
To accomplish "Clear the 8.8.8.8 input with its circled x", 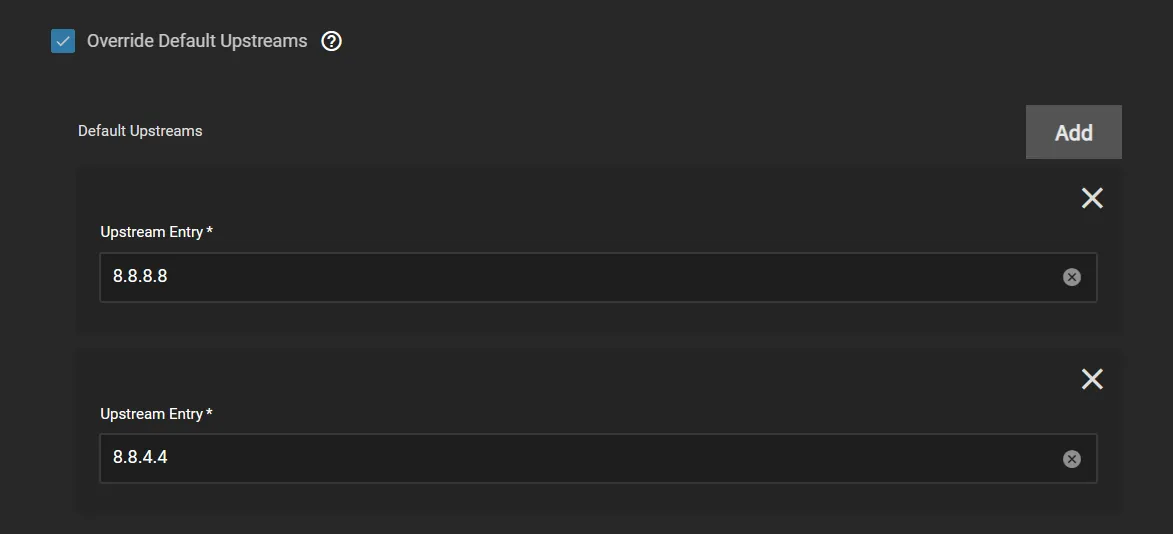I will (x=1072, y=277).
